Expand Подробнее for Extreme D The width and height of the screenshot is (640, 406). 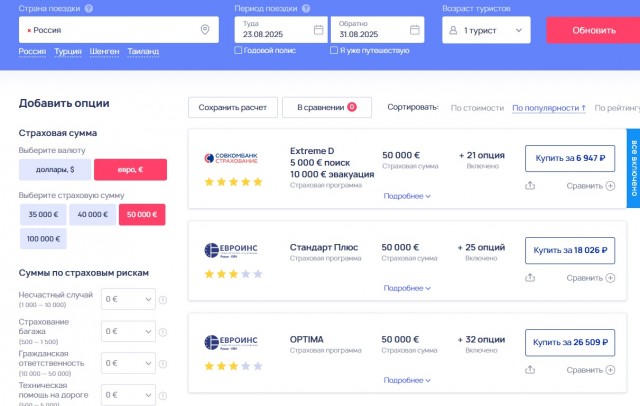click(x=407, y=196)
